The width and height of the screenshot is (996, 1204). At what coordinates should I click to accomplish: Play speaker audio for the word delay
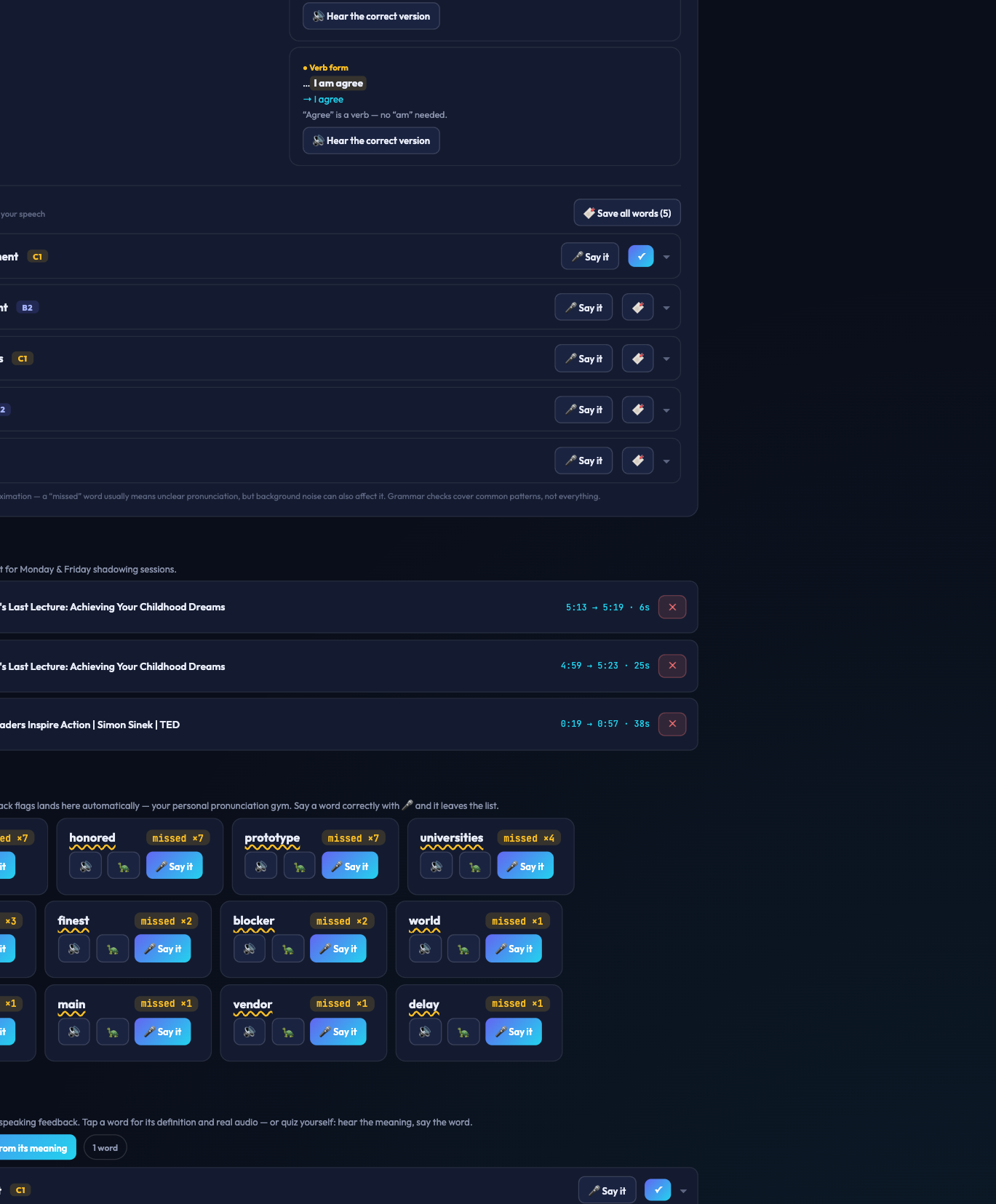[425, 1032]
